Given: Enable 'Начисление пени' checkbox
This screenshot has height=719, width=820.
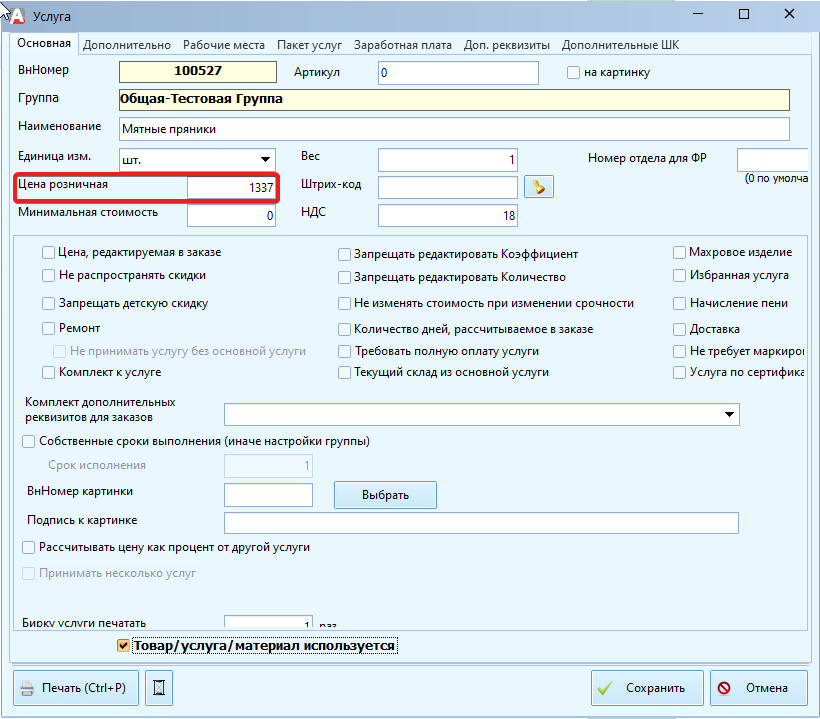Looking at the screenshot, I should coord(679,303).
